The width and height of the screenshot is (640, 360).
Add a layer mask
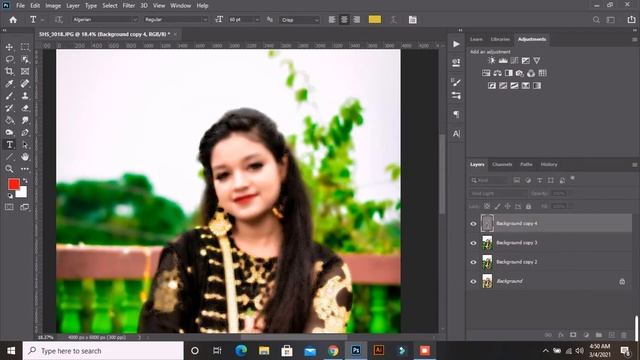click(573, 335)
